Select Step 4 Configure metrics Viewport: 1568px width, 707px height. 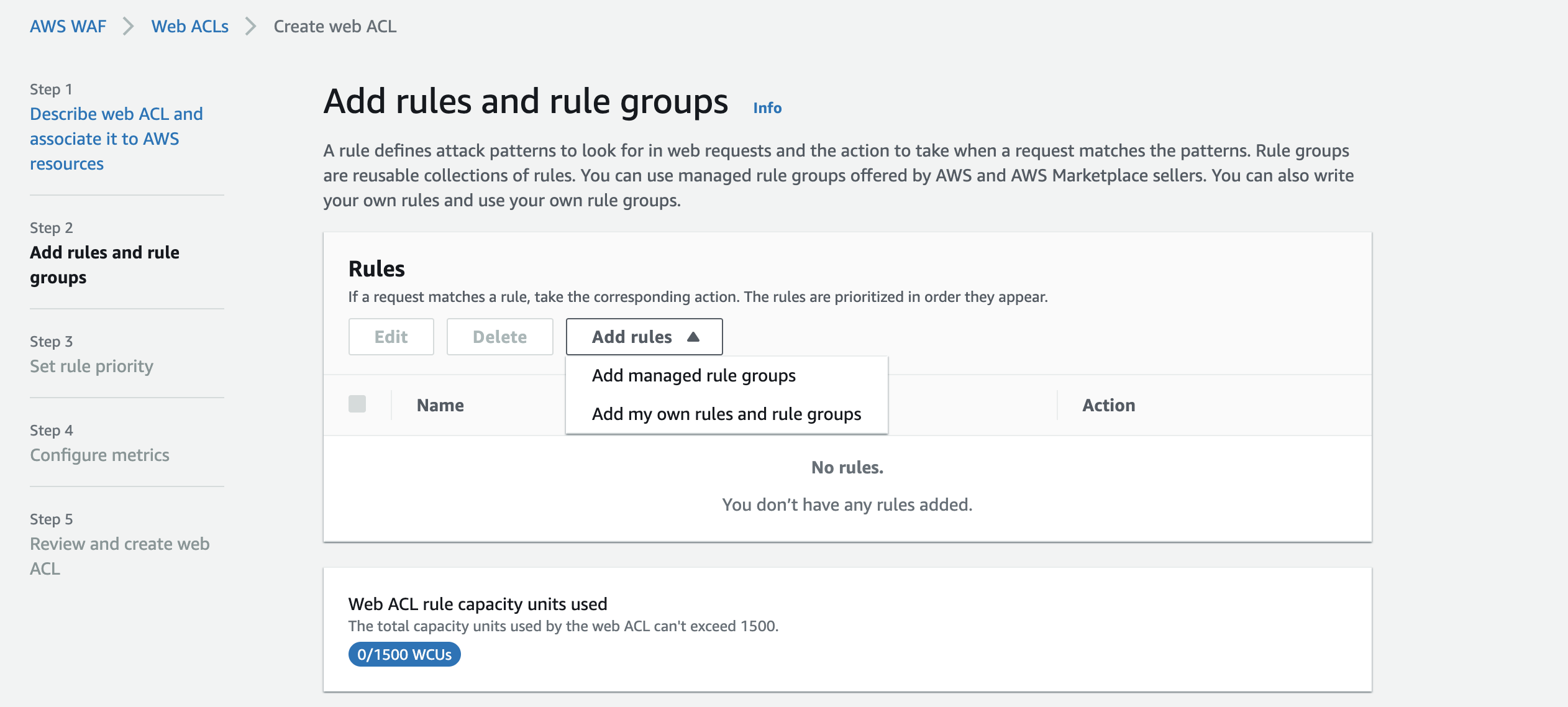(99, 455)
